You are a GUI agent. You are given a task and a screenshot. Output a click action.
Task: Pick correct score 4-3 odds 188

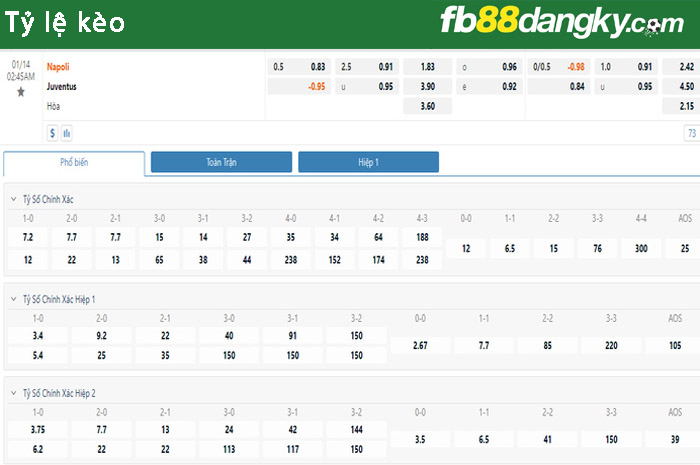point(422,237)
